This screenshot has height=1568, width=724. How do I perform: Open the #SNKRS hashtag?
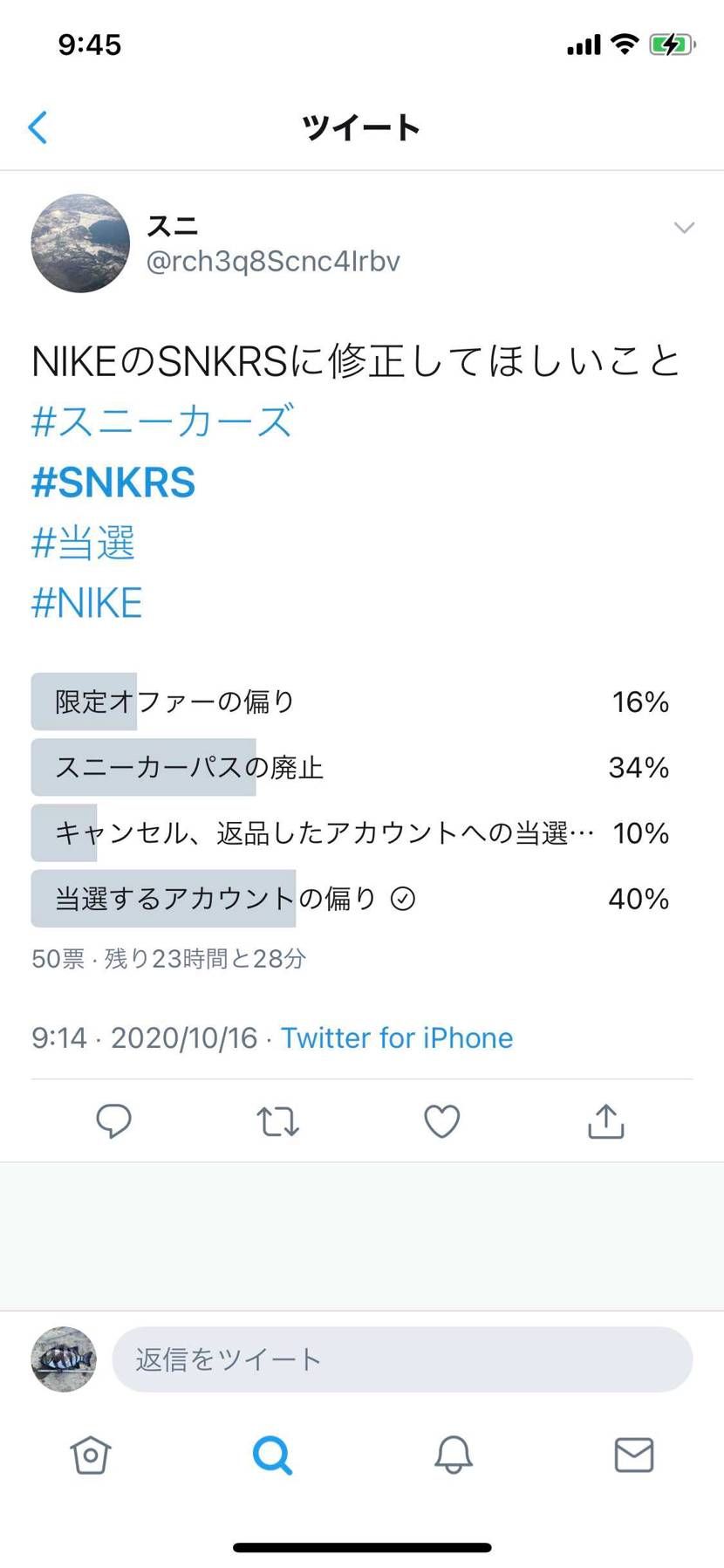click(x=113, y=482)
